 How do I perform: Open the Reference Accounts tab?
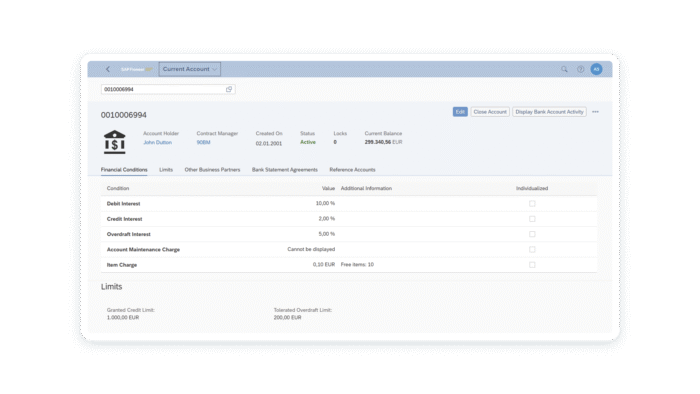(x=352, y=170)
